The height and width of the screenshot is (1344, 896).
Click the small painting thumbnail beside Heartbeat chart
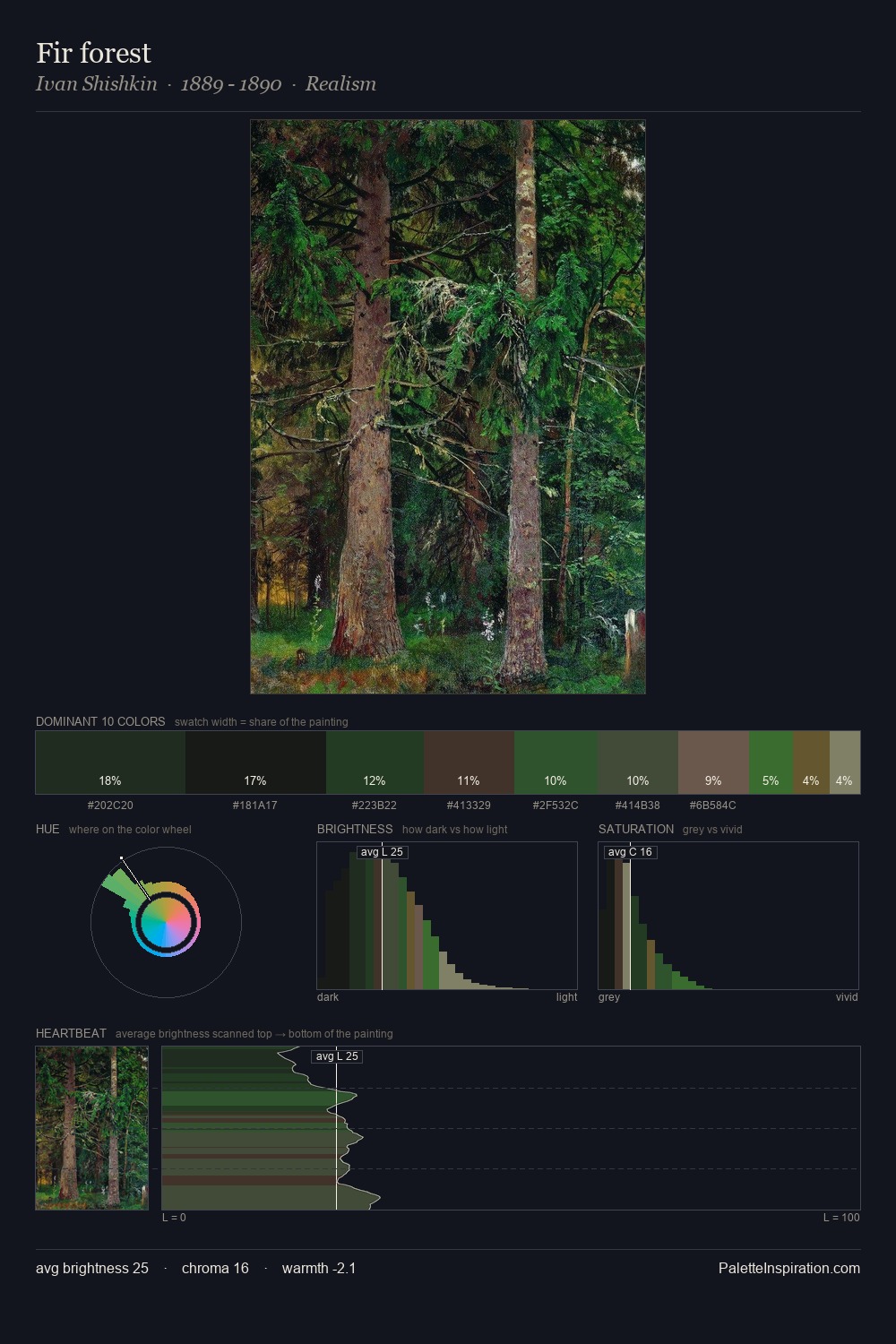pos(92,1128)
